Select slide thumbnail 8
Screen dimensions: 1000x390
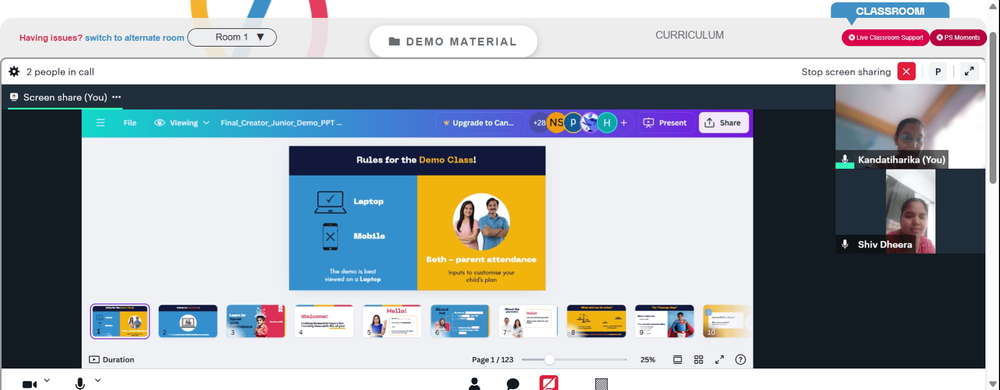tap(596, 321)
